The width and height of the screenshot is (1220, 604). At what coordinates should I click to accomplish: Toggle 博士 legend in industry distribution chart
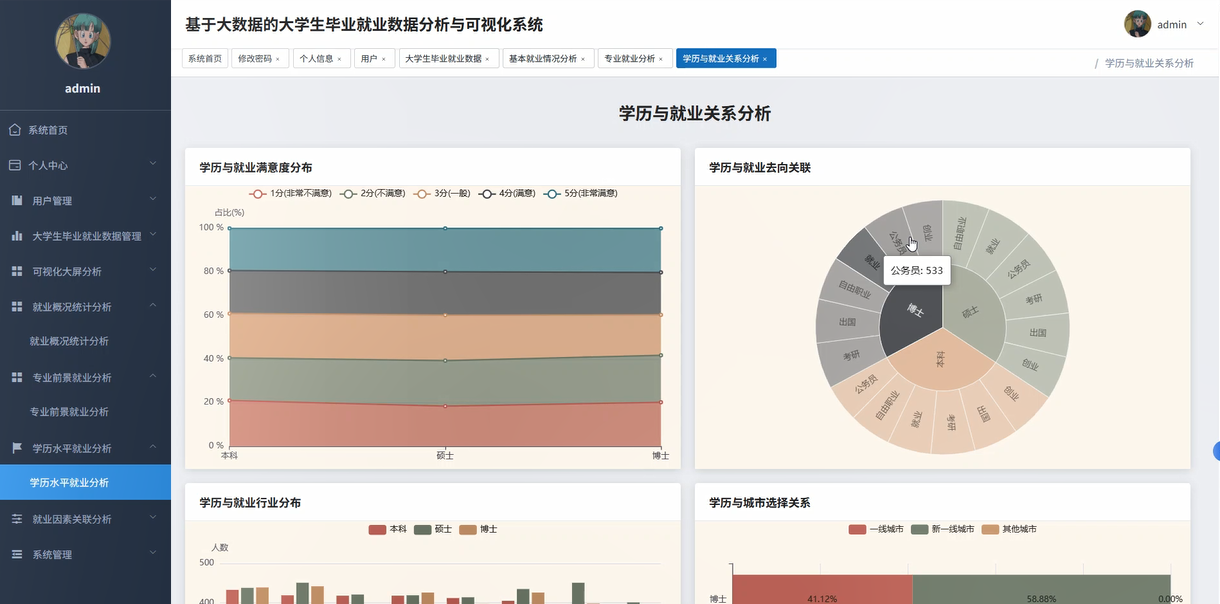(x=478, y=529)
